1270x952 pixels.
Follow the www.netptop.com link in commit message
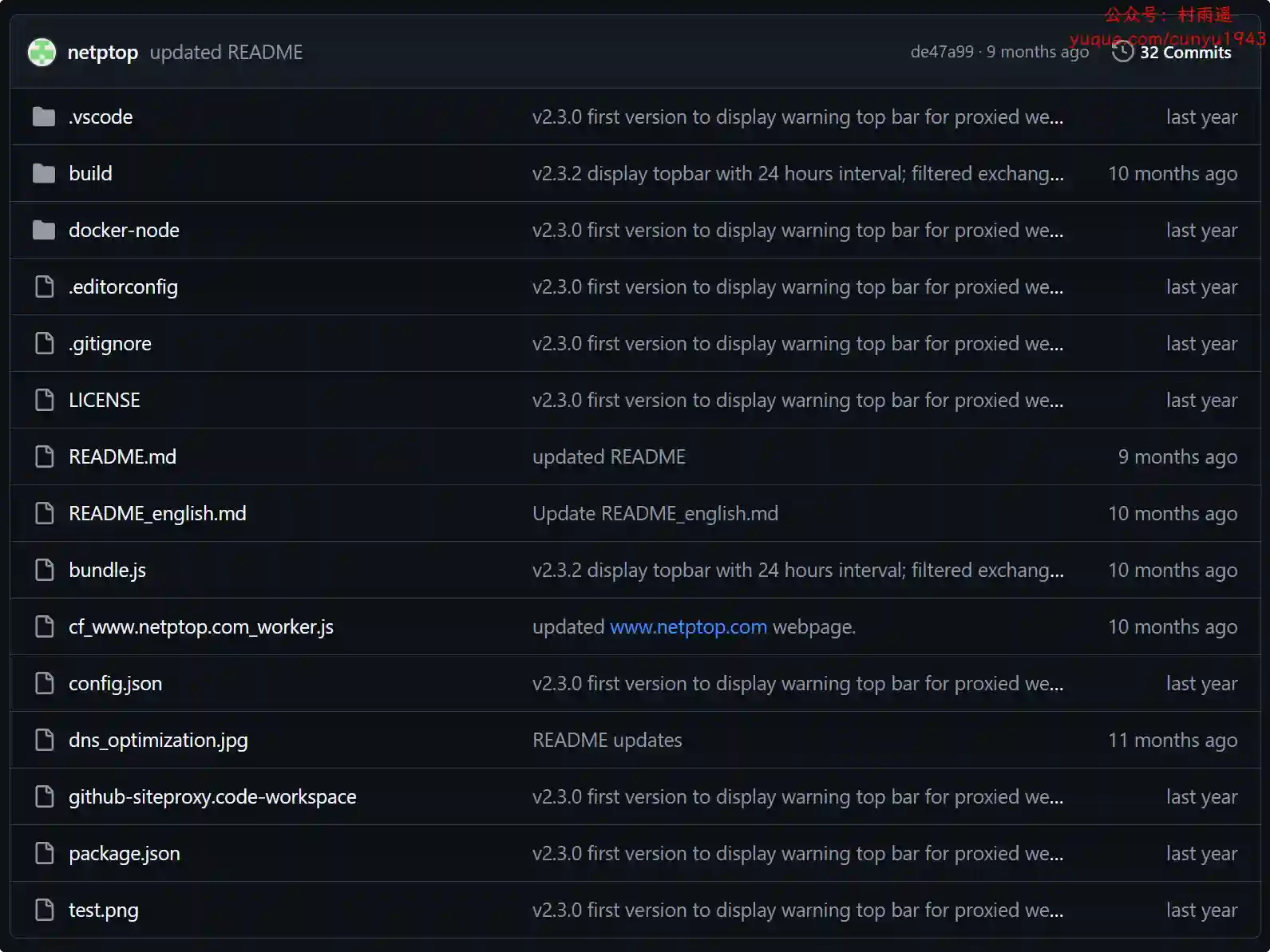tap(688, 627)
